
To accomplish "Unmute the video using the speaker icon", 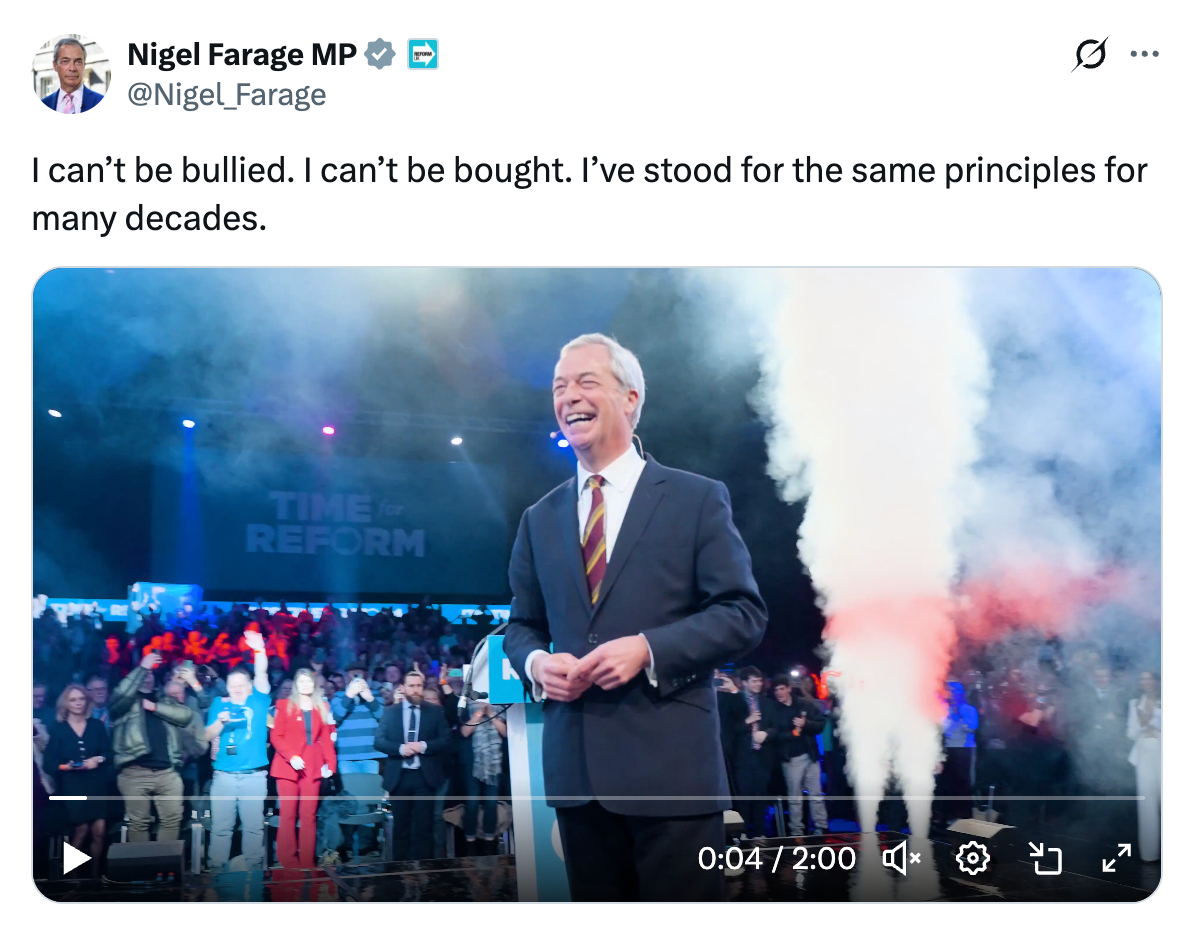I will 900,858.
